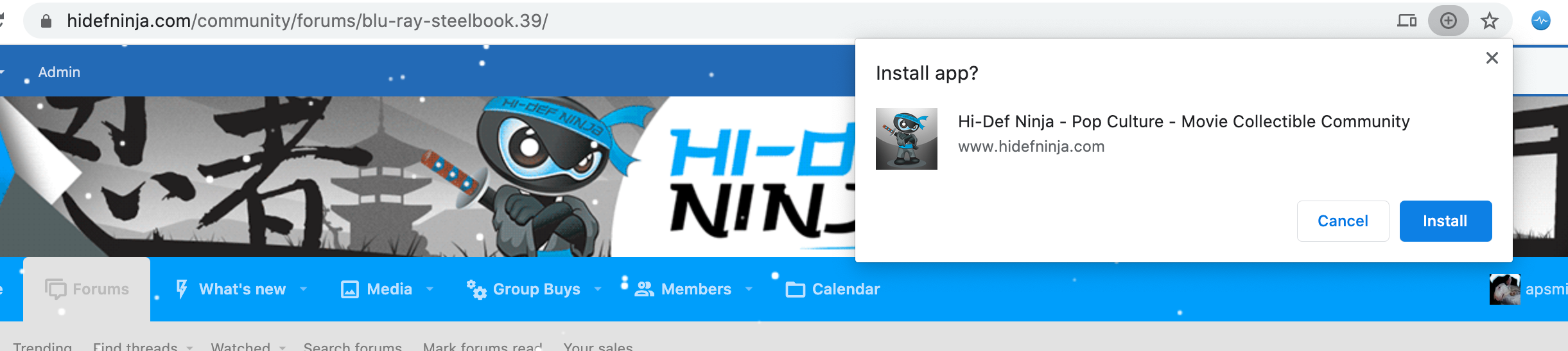Click the app title text in install dialog

point(1183,122)
